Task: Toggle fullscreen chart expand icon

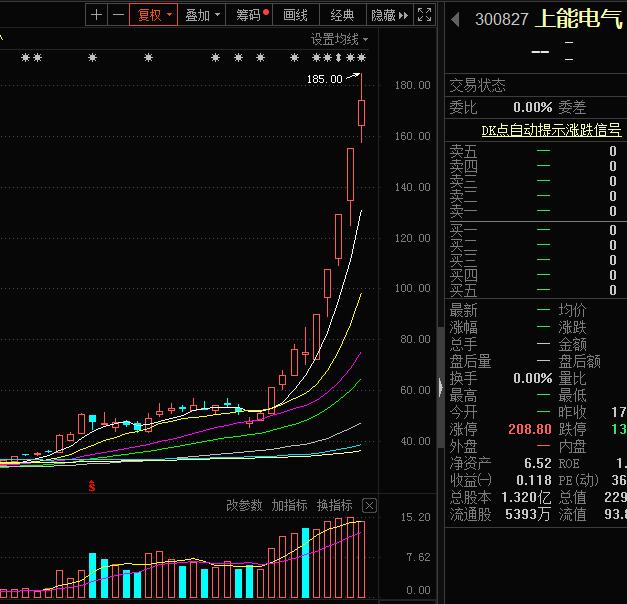Action: pos(424,15)
